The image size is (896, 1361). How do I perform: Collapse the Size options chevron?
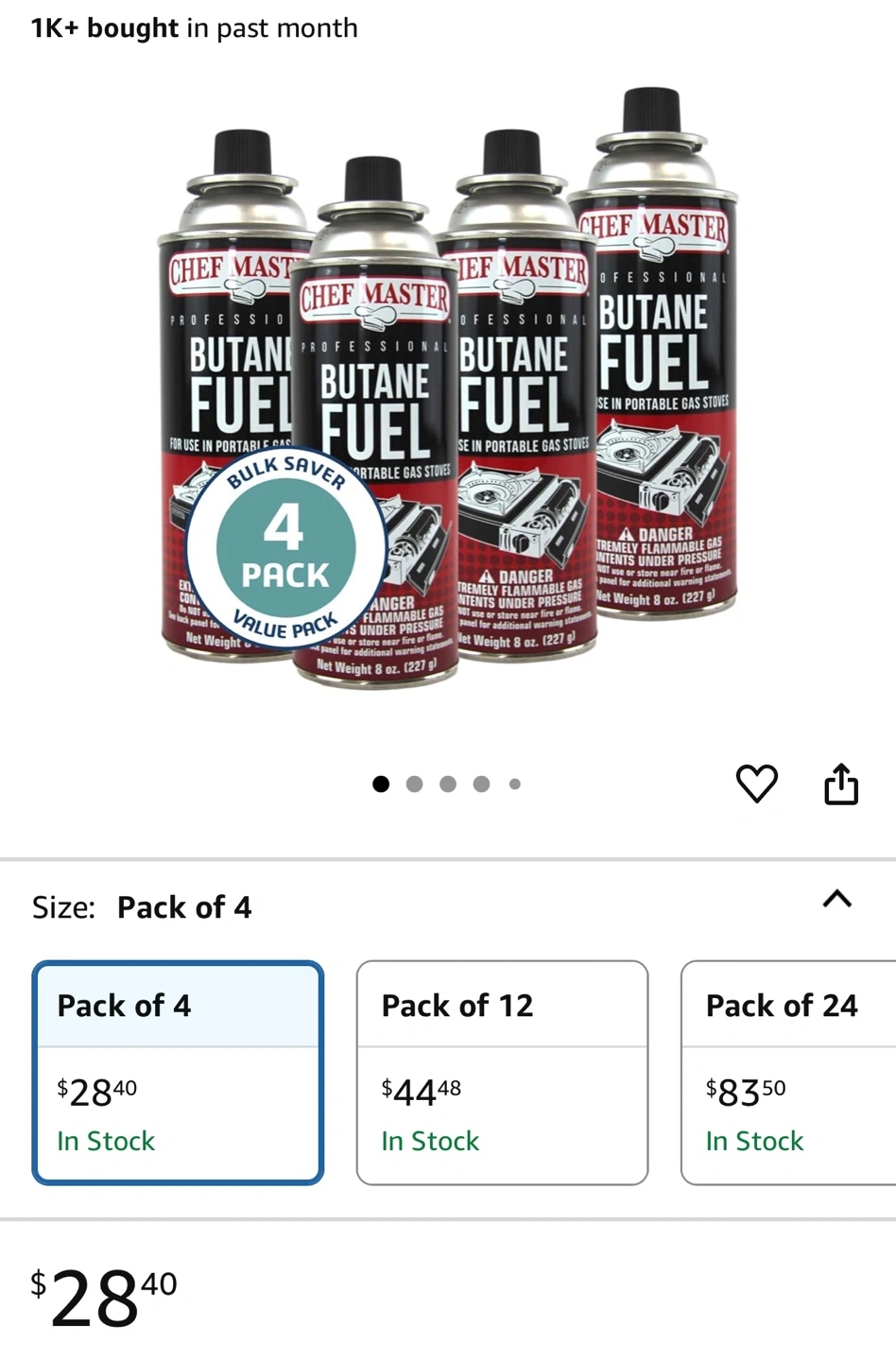(x=837, y=899)
